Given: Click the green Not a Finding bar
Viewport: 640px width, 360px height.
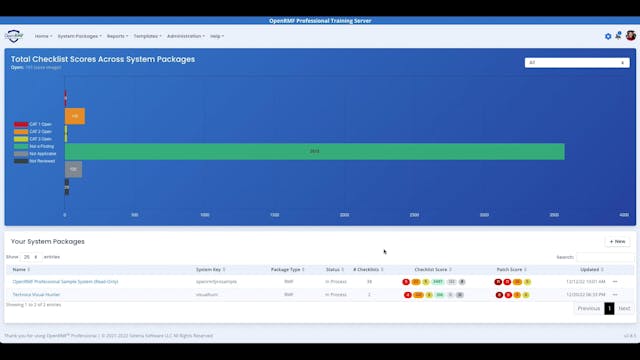Looking at the screenshot, I should coord(315,151).
